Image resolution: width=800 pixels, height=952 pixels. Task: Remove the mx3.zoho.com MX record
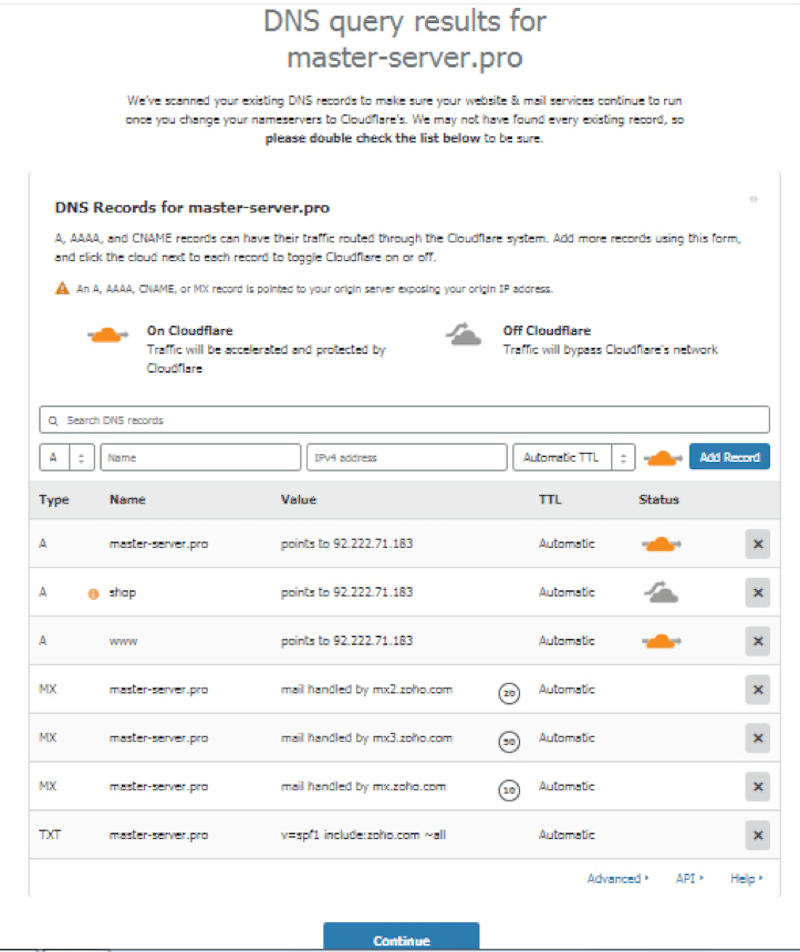tap(757, 738)
